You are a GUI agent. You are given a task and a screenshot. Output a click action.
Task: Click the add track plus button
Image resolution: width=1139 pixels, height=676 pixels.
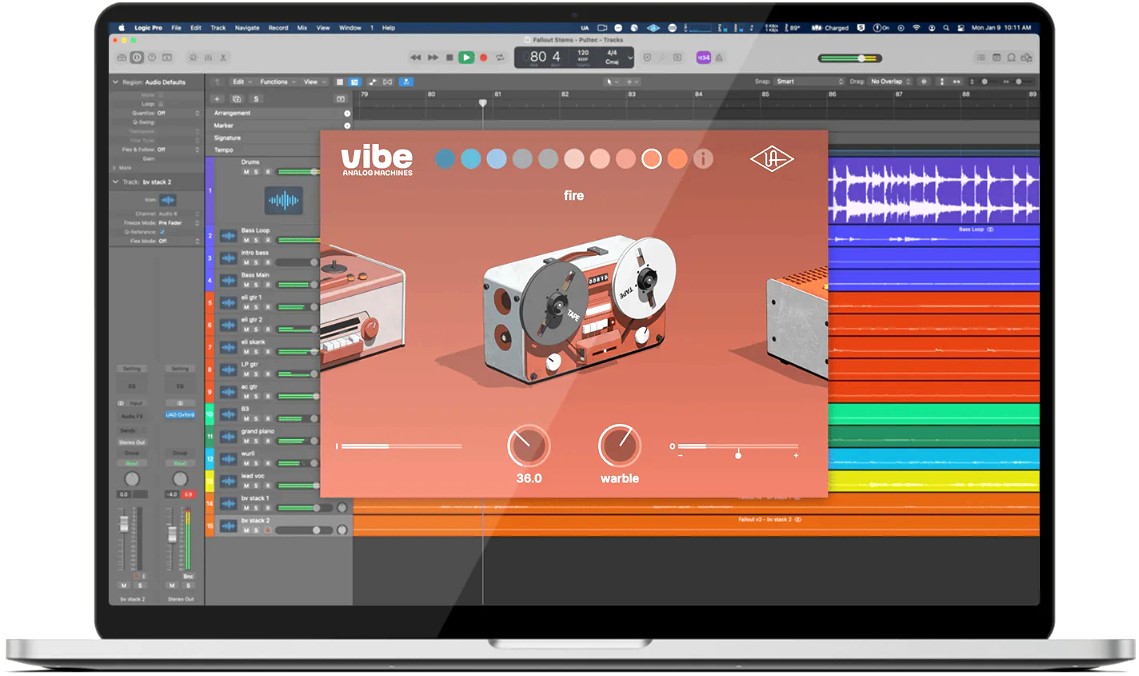tap(216, 99)
